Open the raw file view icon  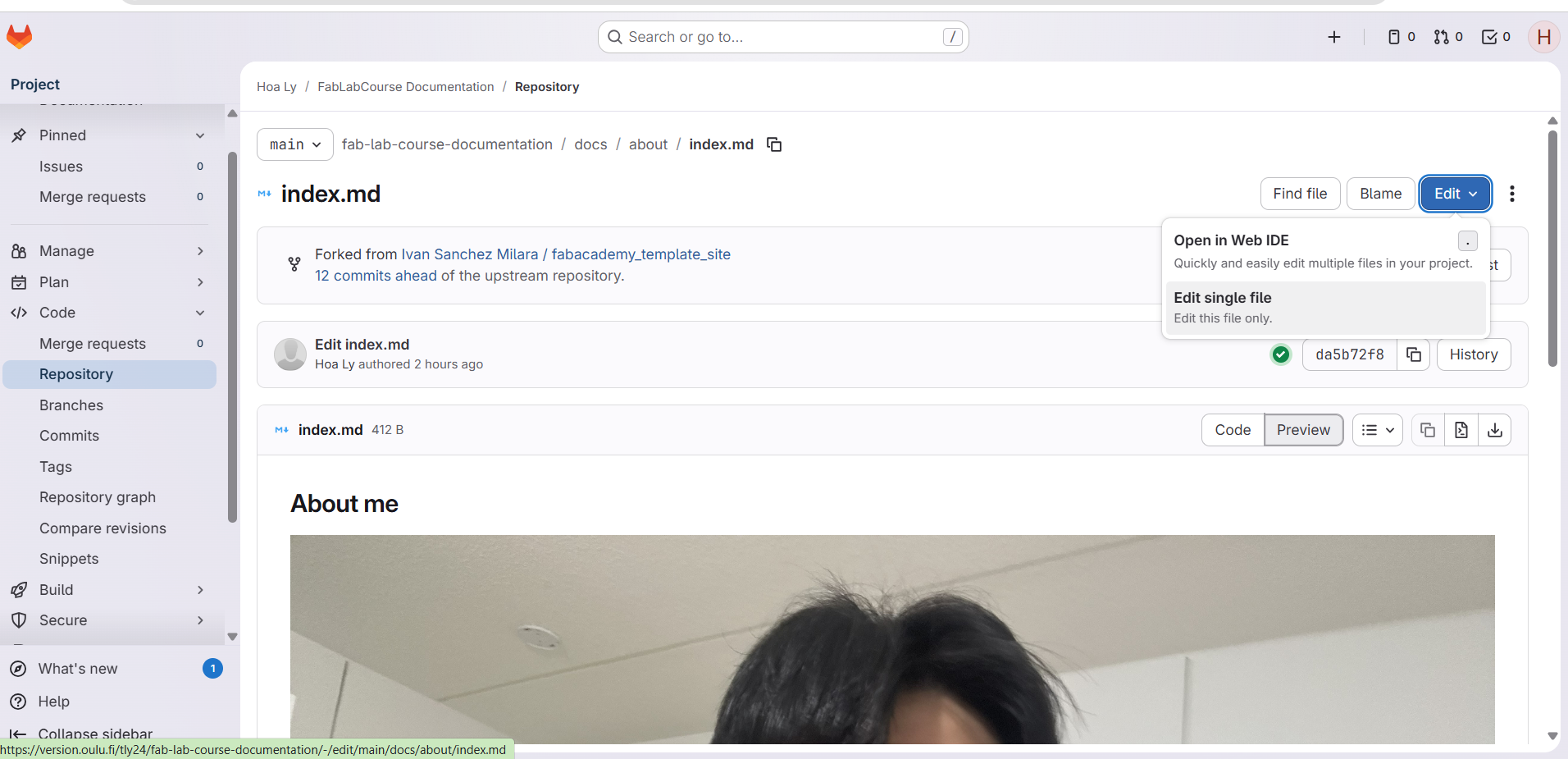(1461, 430)
